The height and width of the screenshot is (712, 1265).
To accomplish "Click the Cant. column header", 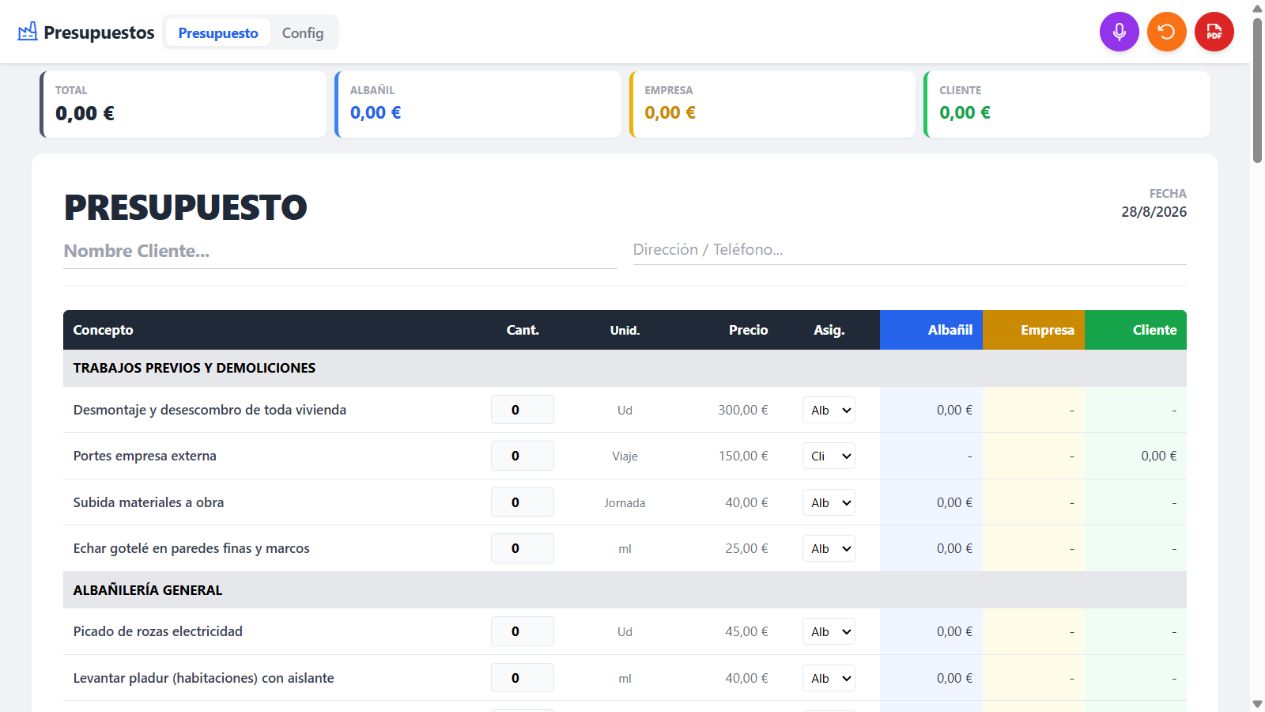I will point(522,330).
